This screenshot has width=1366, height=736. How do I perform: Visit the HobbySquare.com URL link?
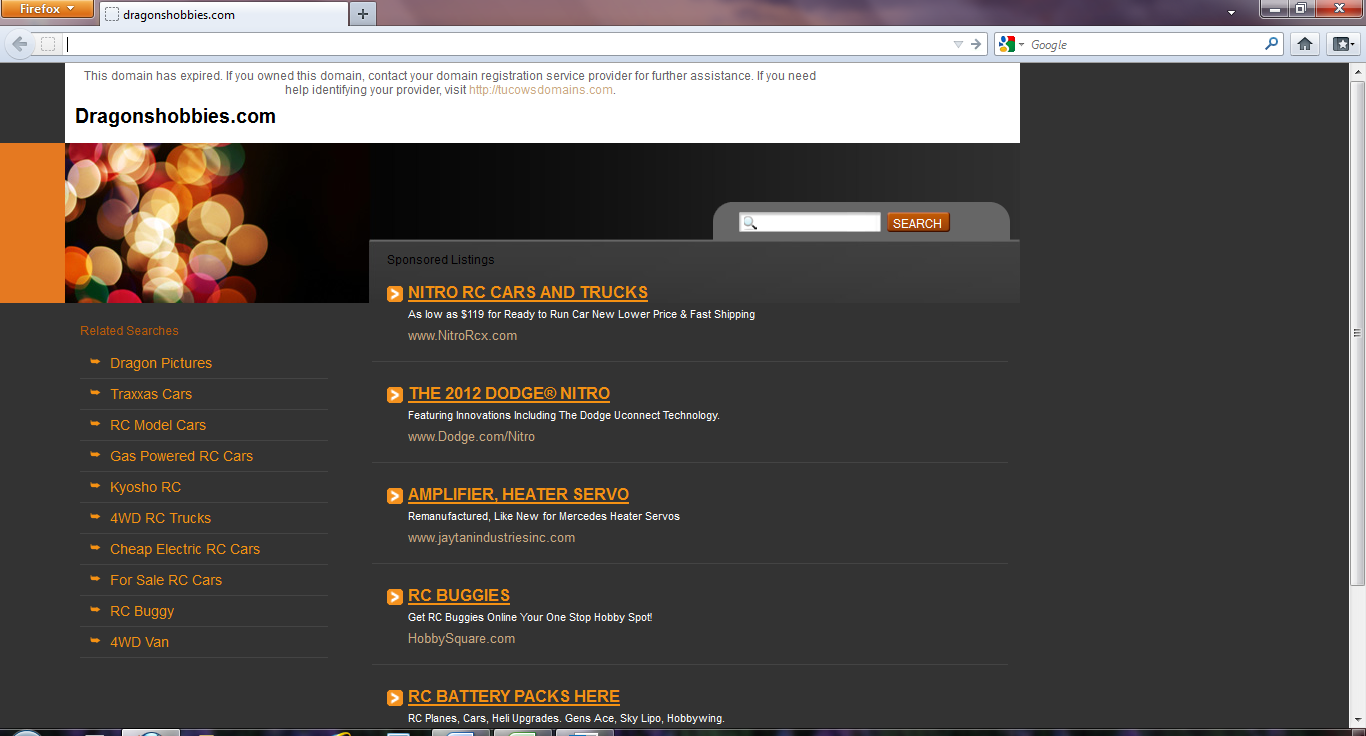click(x=461, y=639)
